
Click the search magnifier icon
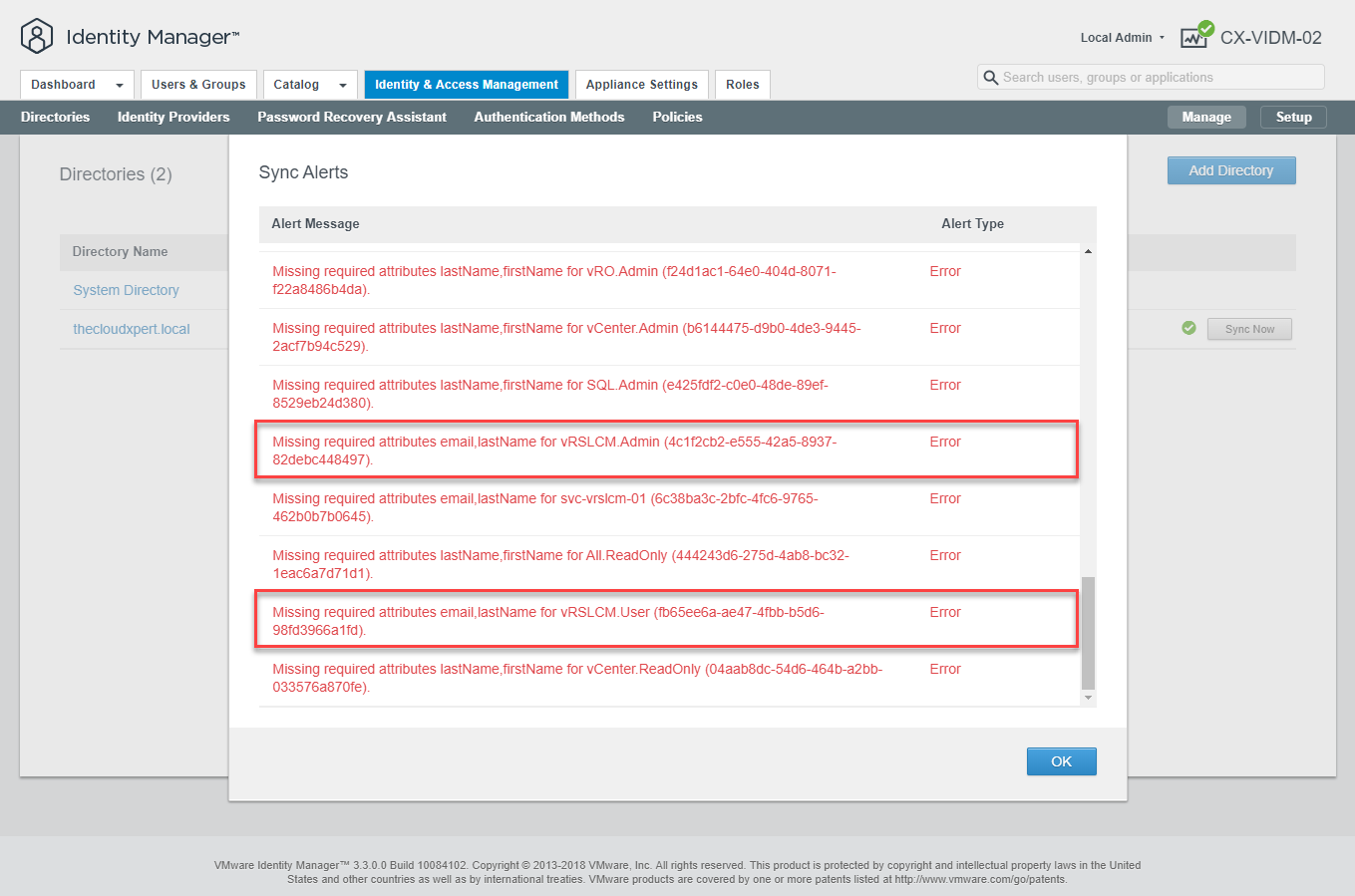point(990,78)
